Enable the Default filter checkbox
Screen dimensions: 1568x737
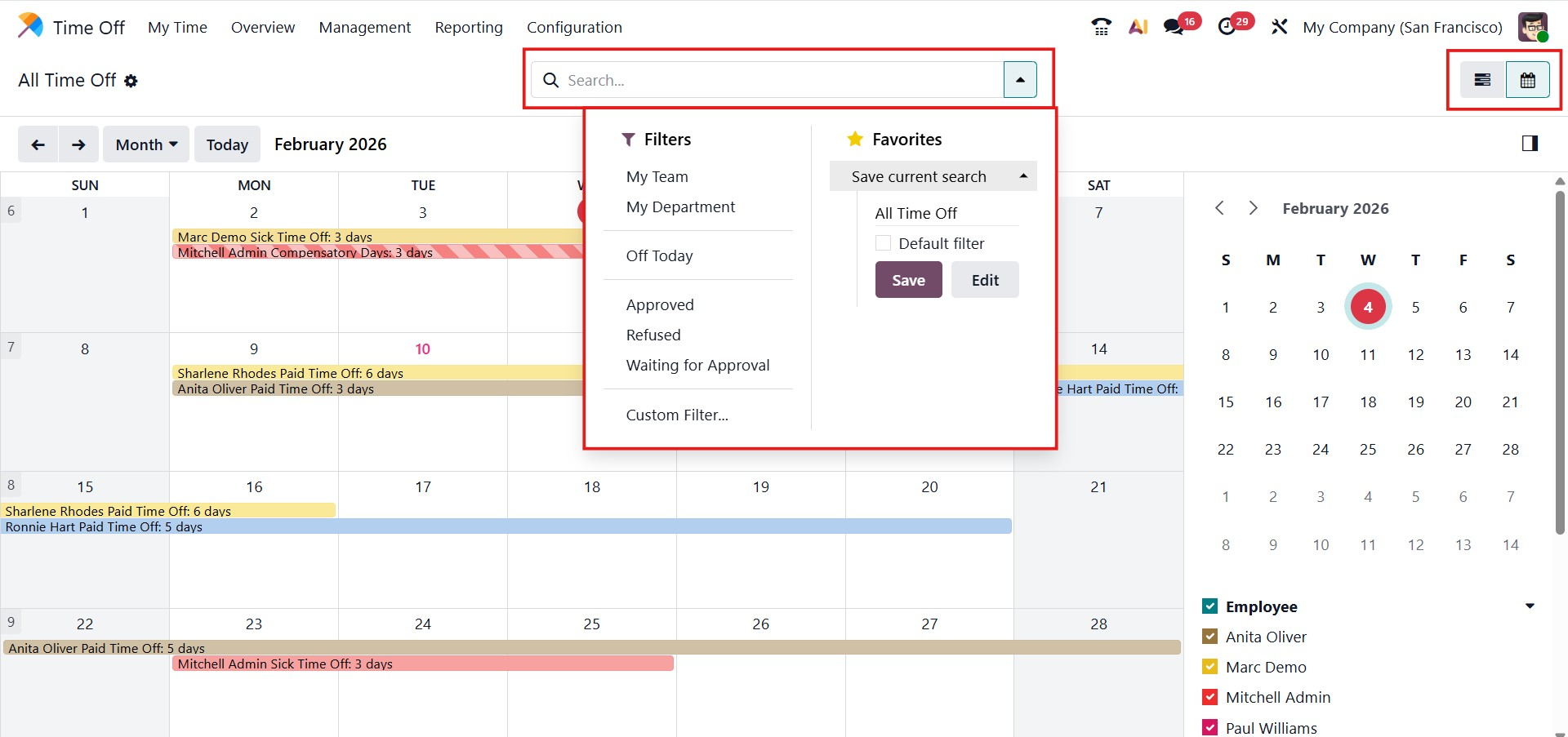coord(883,243)
